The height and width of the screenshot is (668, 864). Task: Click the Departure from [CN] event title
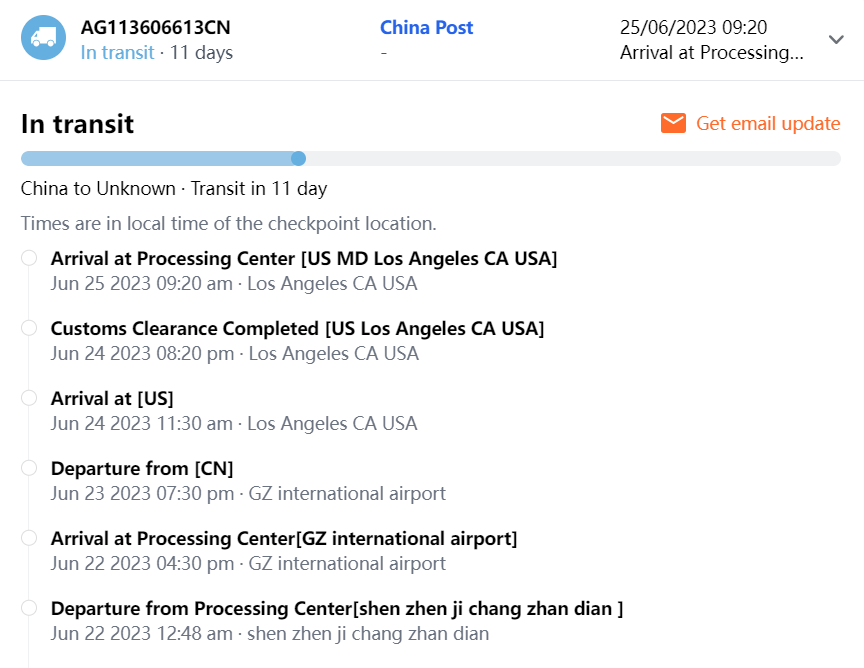pos(142,468)
